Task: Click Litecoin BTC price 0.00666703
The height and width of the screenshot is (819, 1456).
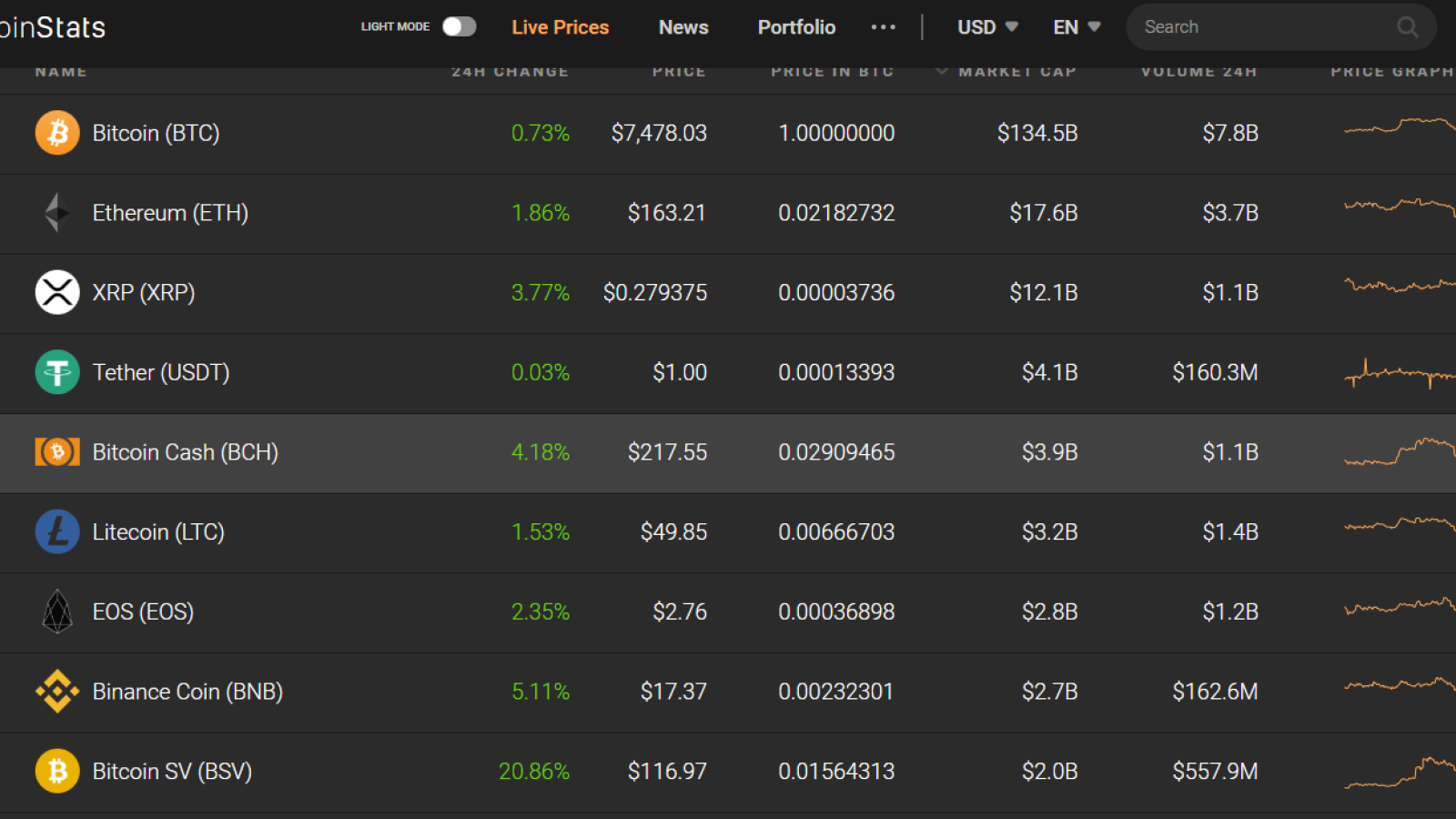Action: pos(836,531)
